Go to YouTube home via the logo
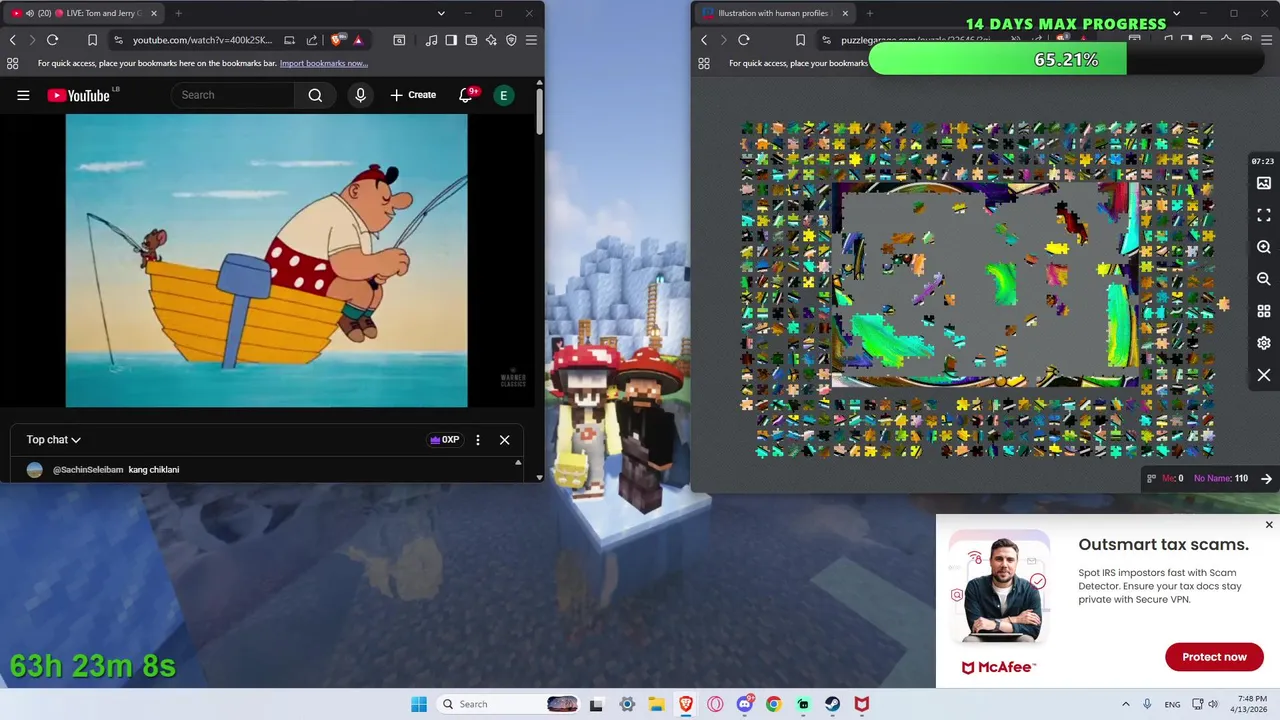The width and height of the screenshot is (1280, 720). tap(78, 95)
